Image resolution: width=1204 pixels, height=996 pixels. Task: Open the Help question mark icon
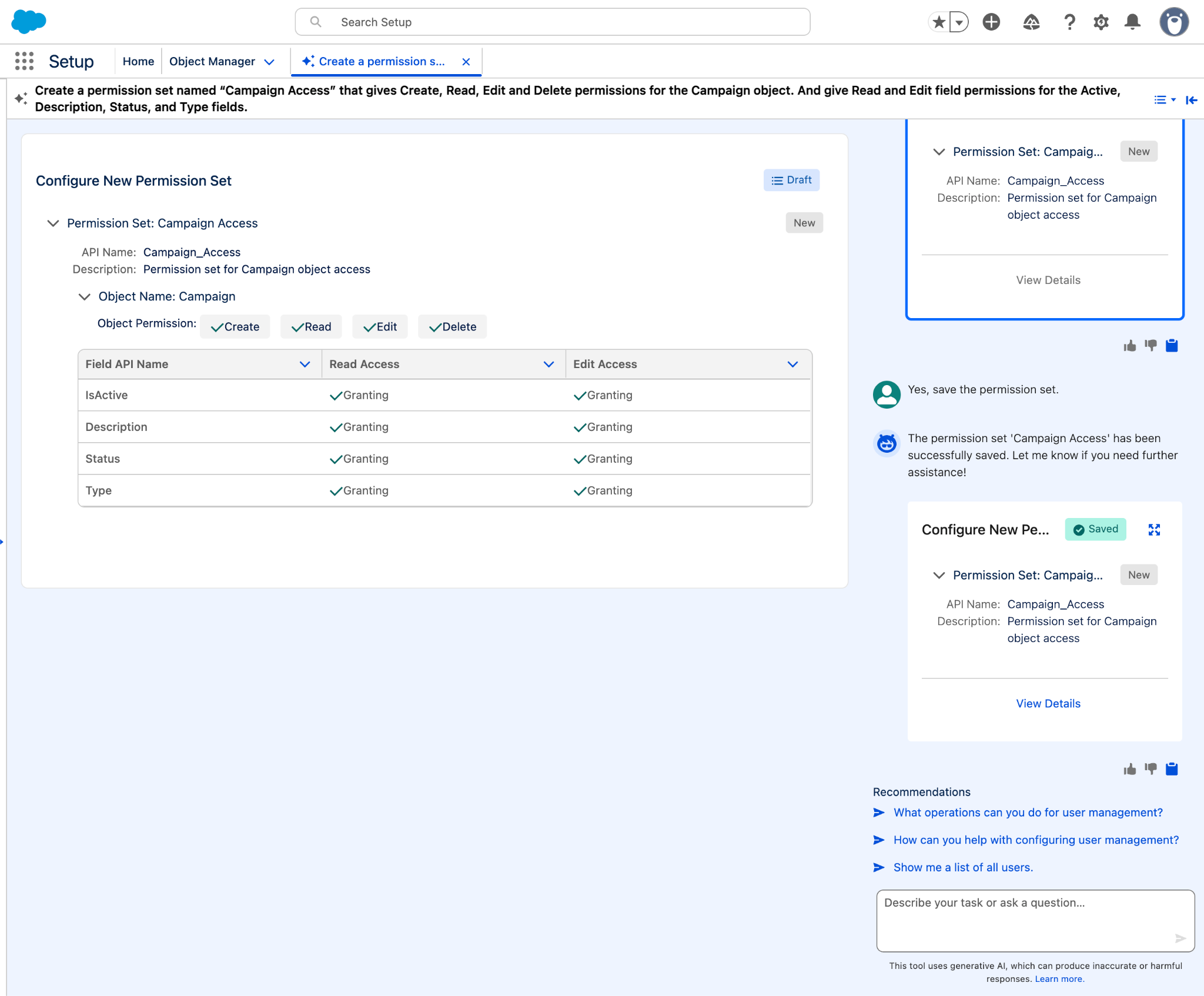[x=1070, y=22]
